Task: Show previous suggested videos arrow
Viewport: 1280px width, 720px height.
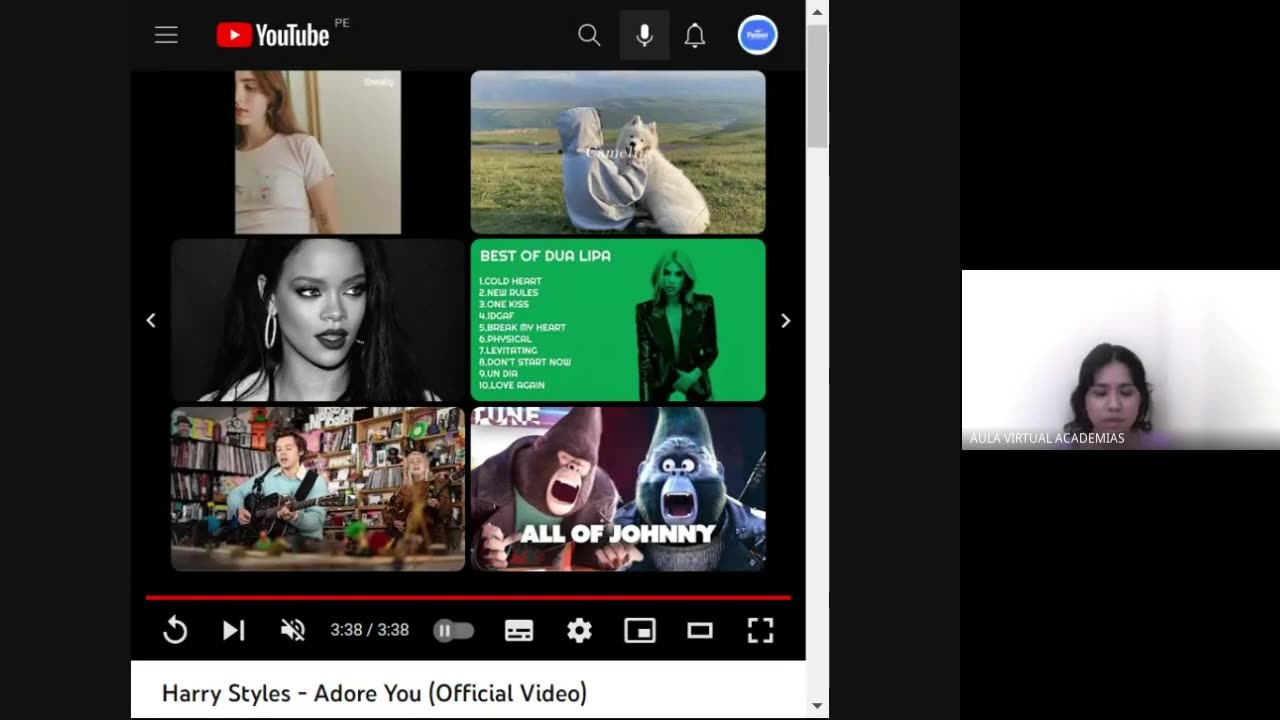Action: pos(151,321)
